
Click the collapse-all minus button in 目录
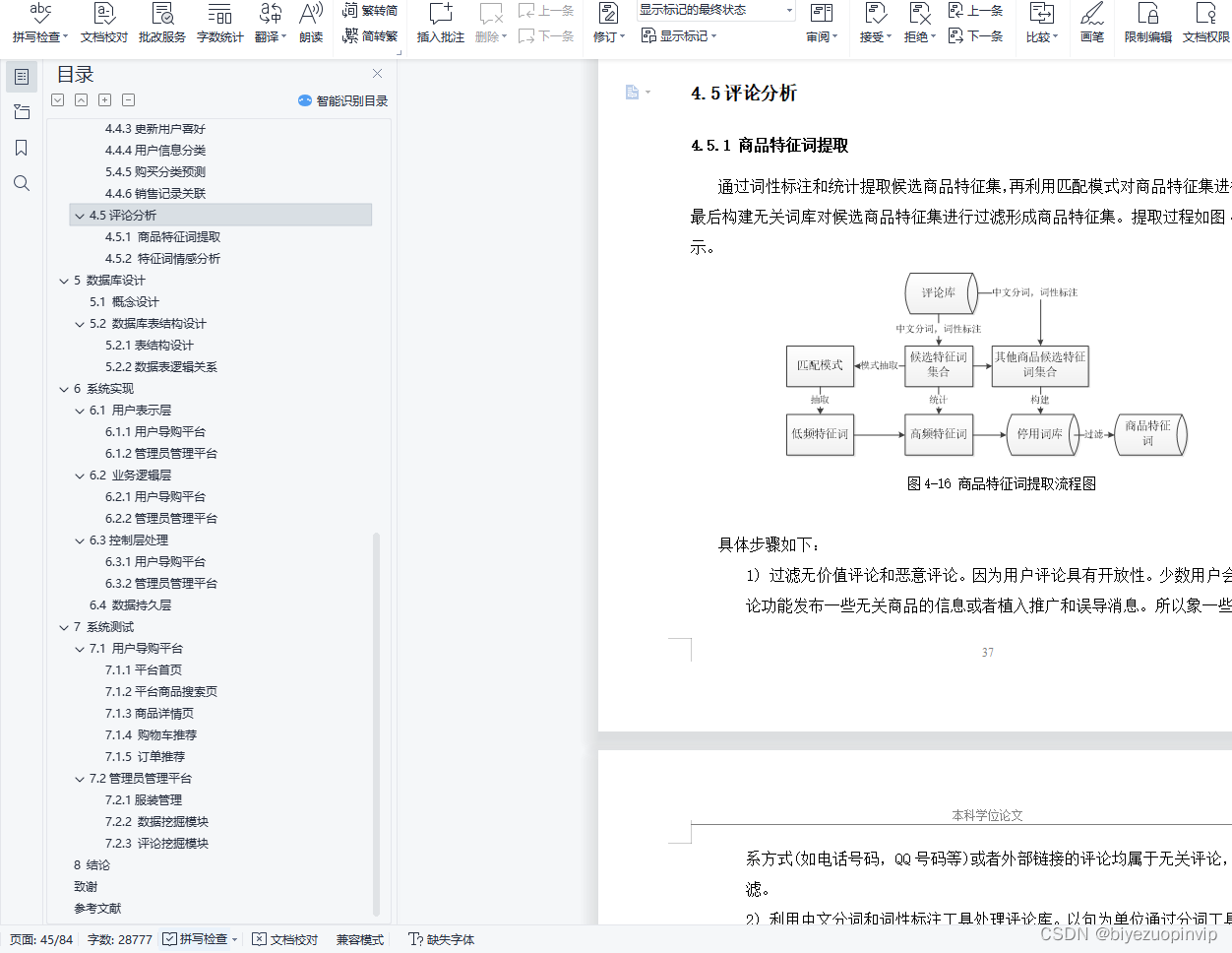coord(128,100)
